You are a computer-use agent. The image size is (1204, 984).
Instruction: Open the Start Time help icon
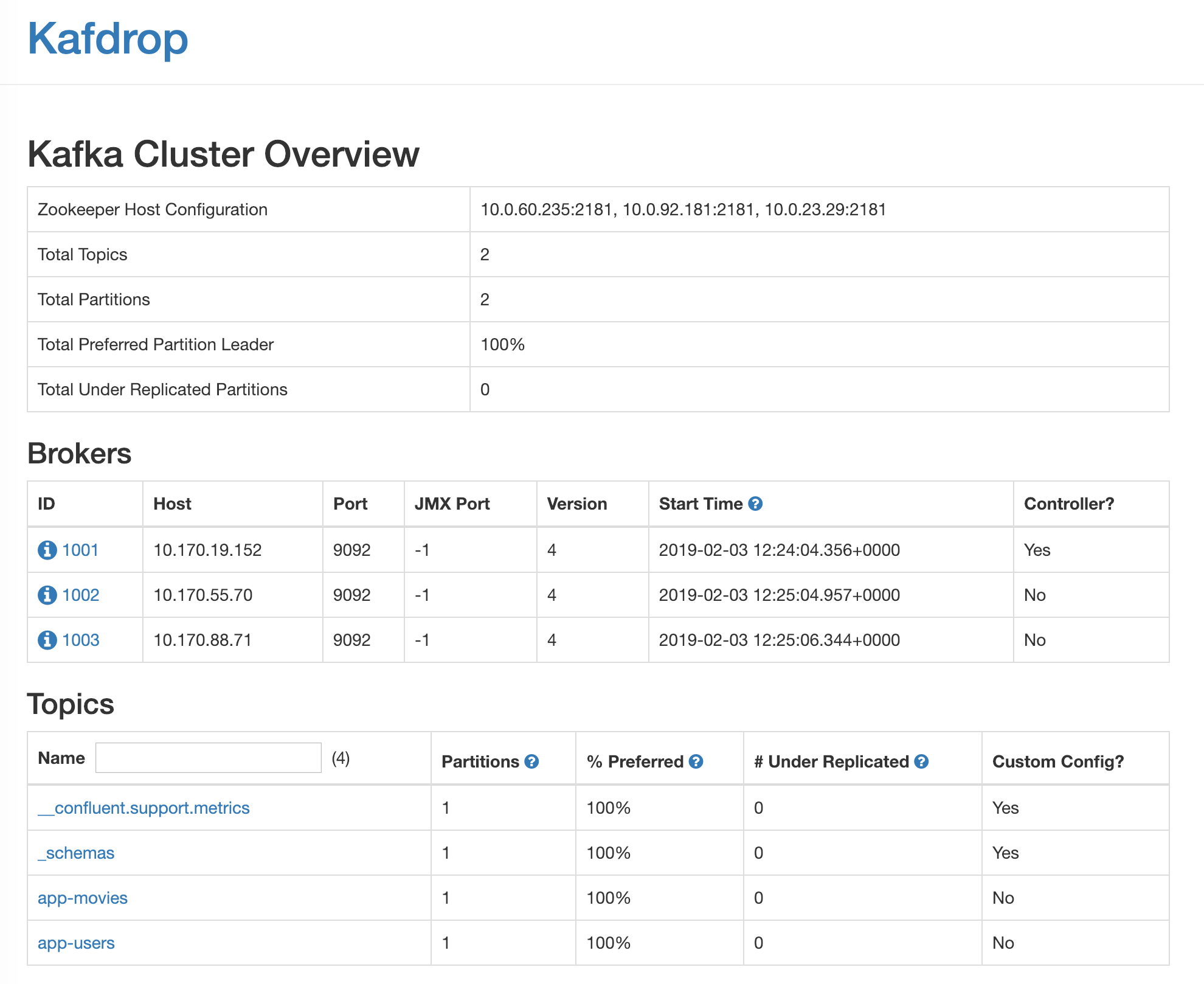click(x=755, y=504)
